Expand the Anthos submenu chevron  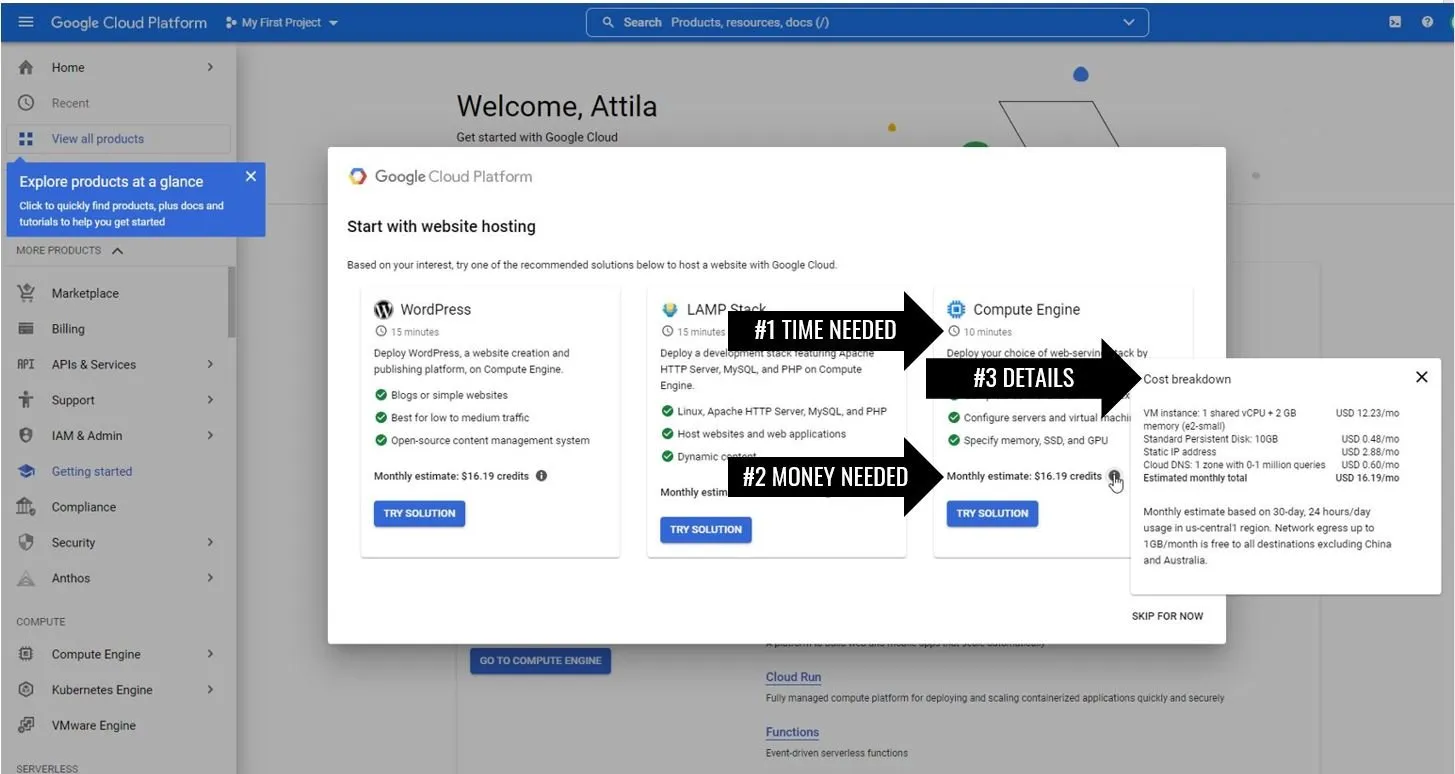(210, 578)
